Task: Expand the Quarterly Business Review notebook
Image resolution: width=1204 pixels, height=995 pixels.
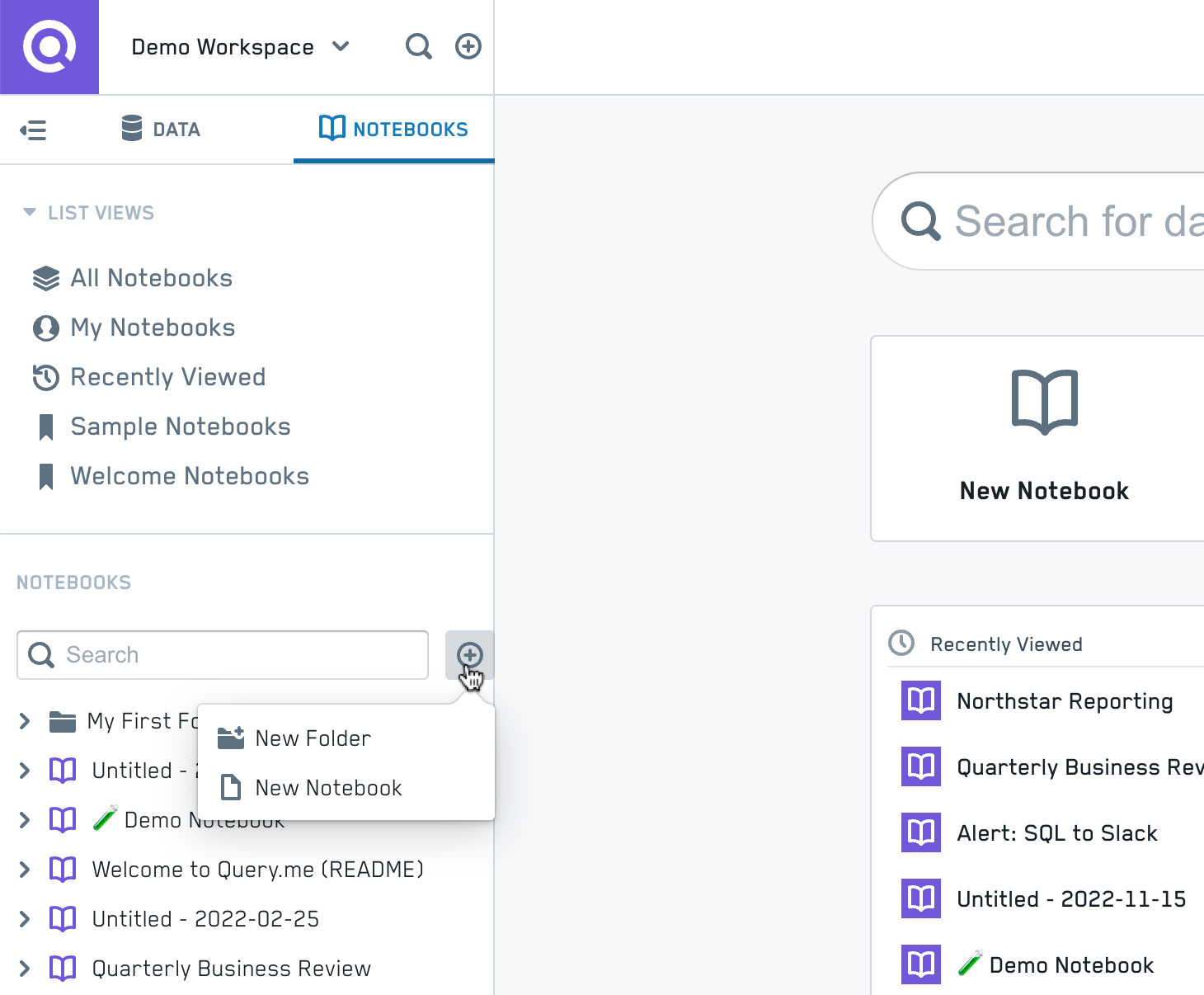Action: point(25,969)
